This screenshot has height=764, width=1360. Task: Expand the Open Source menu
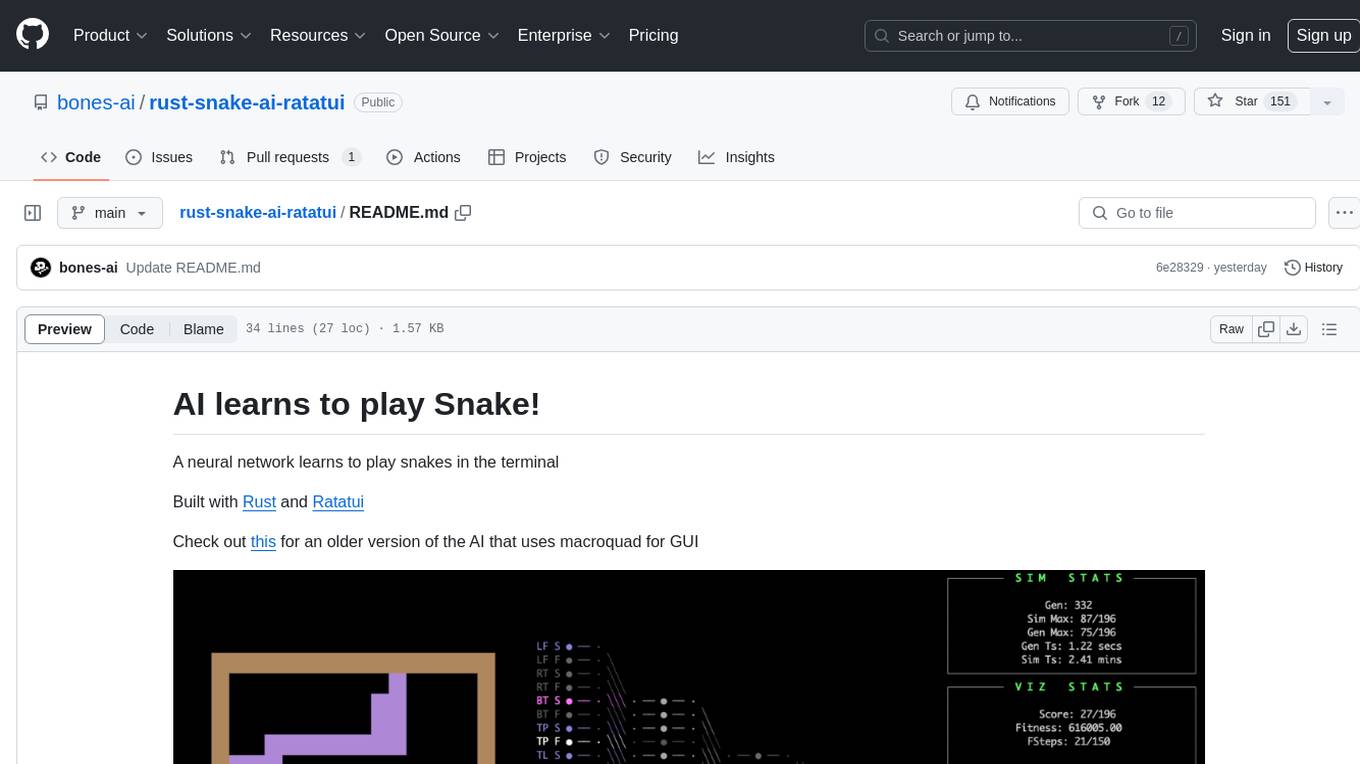pyautogui.click(x=442, y=35)
